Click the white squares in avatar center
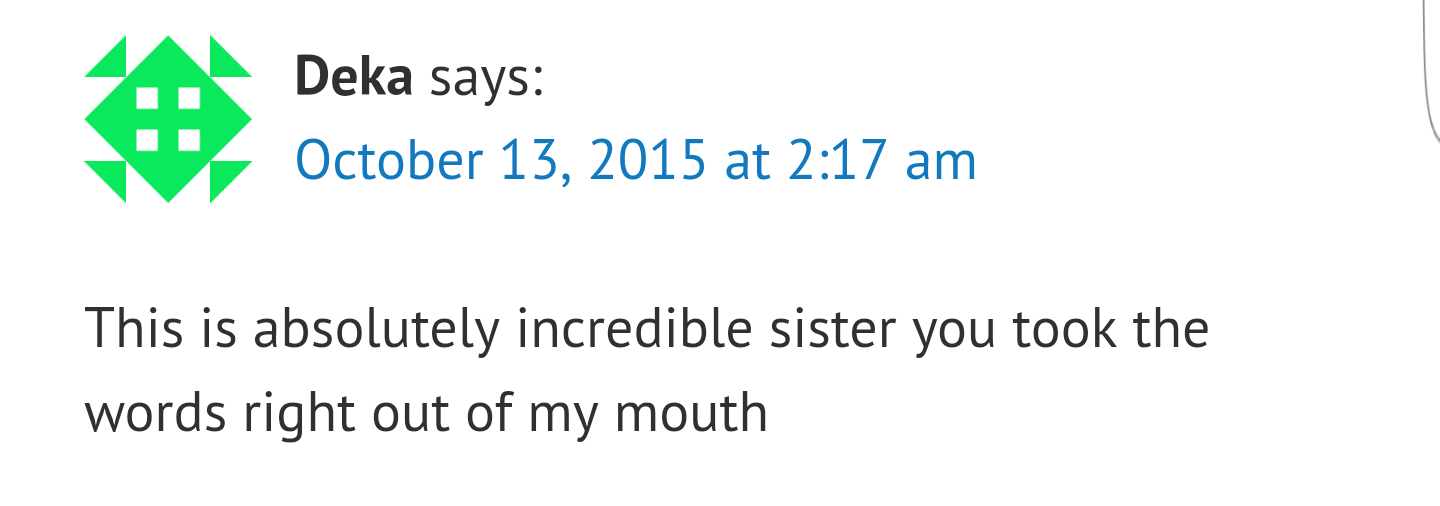Viewport: 1440px width, 506px height. 168,119
